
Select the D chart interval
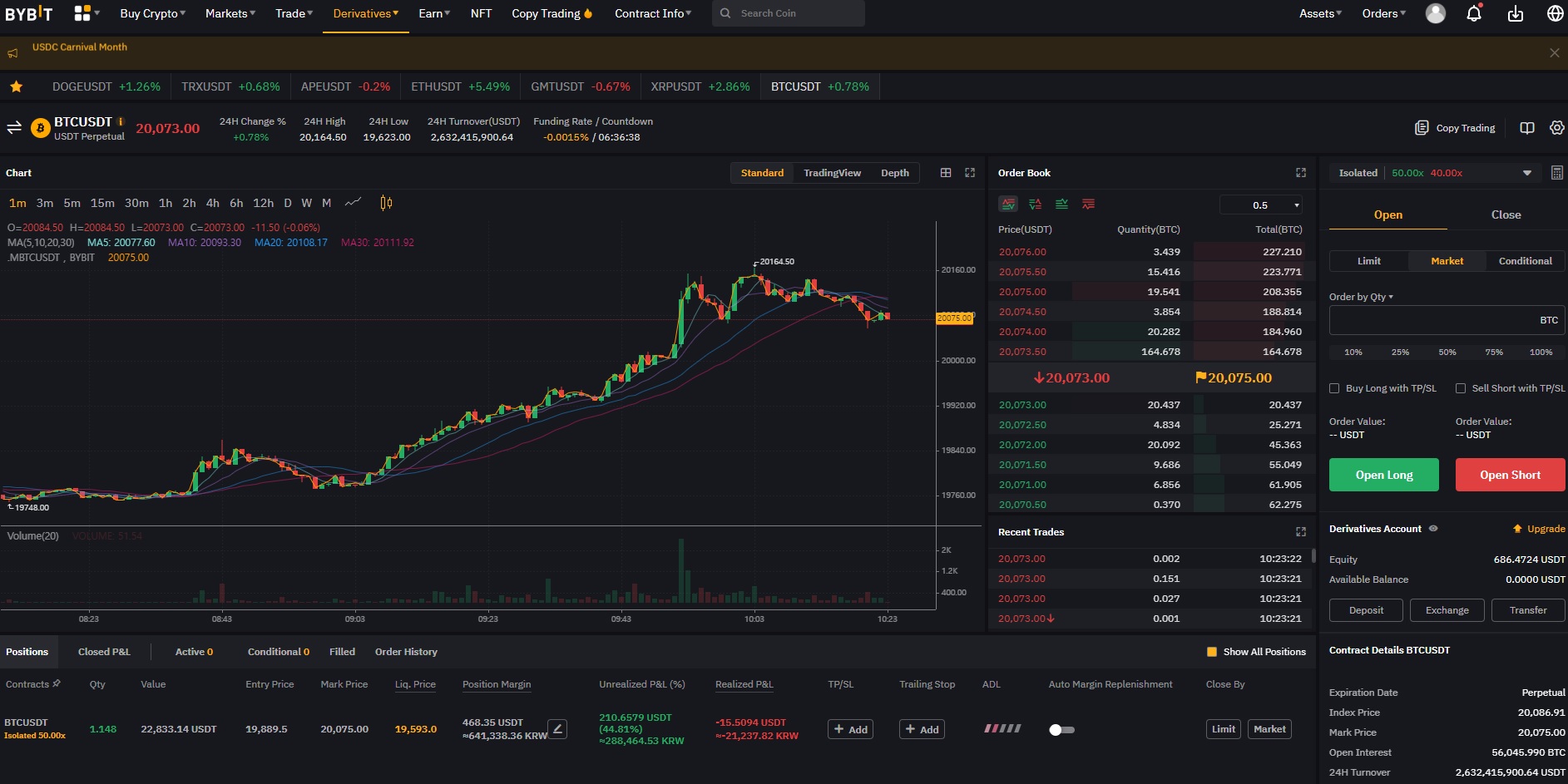coord(288,203)
